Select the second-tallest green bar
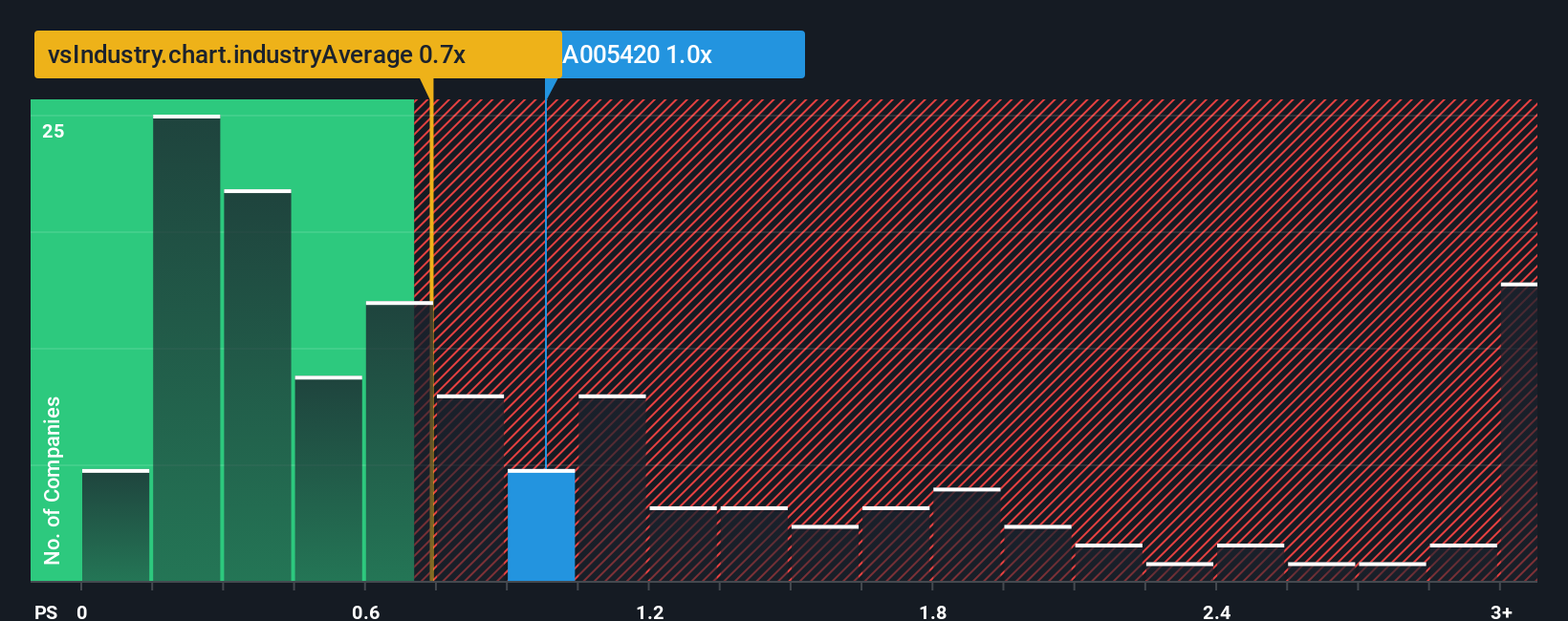The image size is (1568, 621). (x=257, y=385)
